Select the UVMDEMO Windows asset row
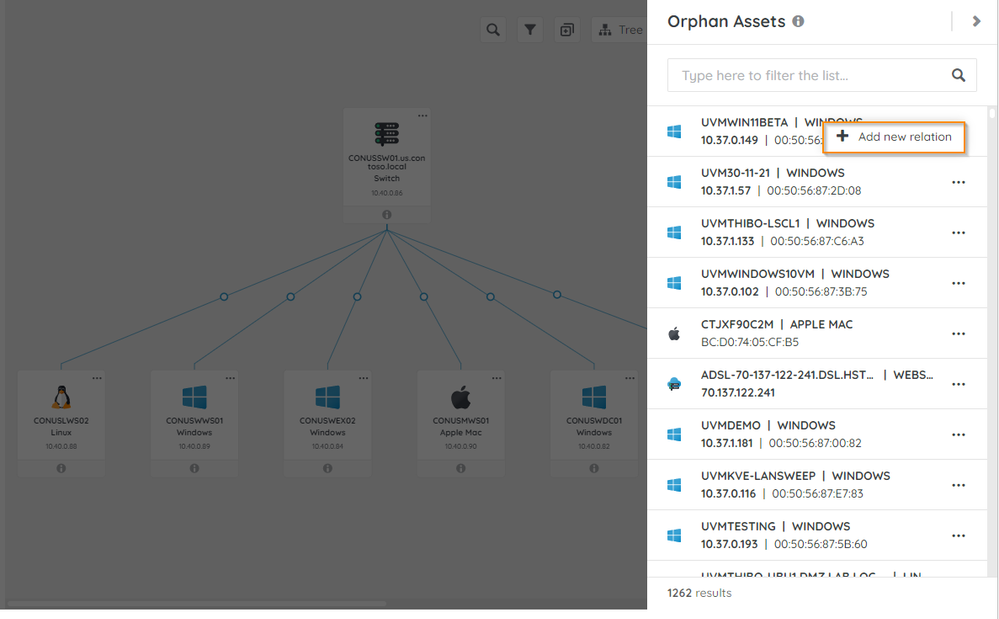Image resolution: width=999 pixels, height=619 pixels. [x=800, y=434]
